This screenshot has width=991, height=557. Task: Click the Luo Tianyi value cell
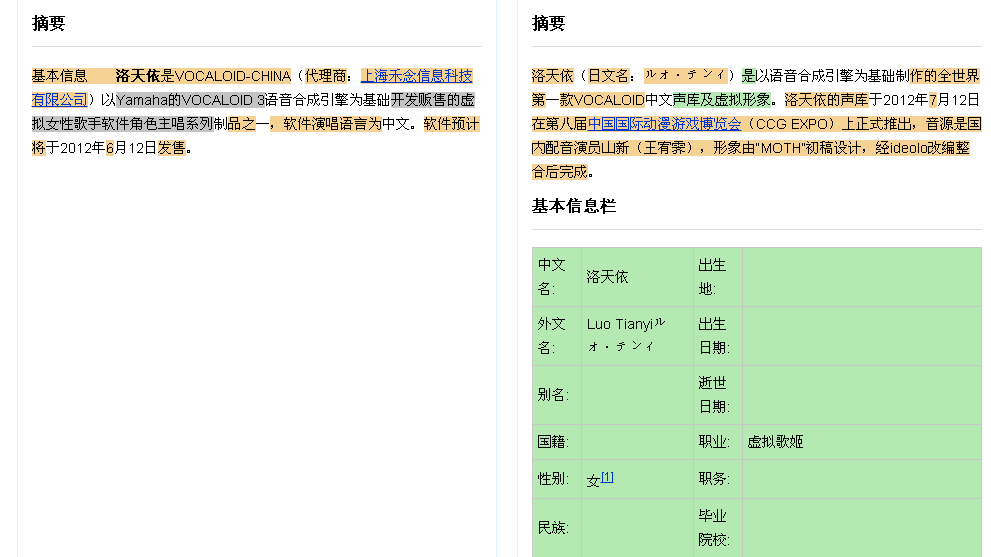[x=637, y=336]
